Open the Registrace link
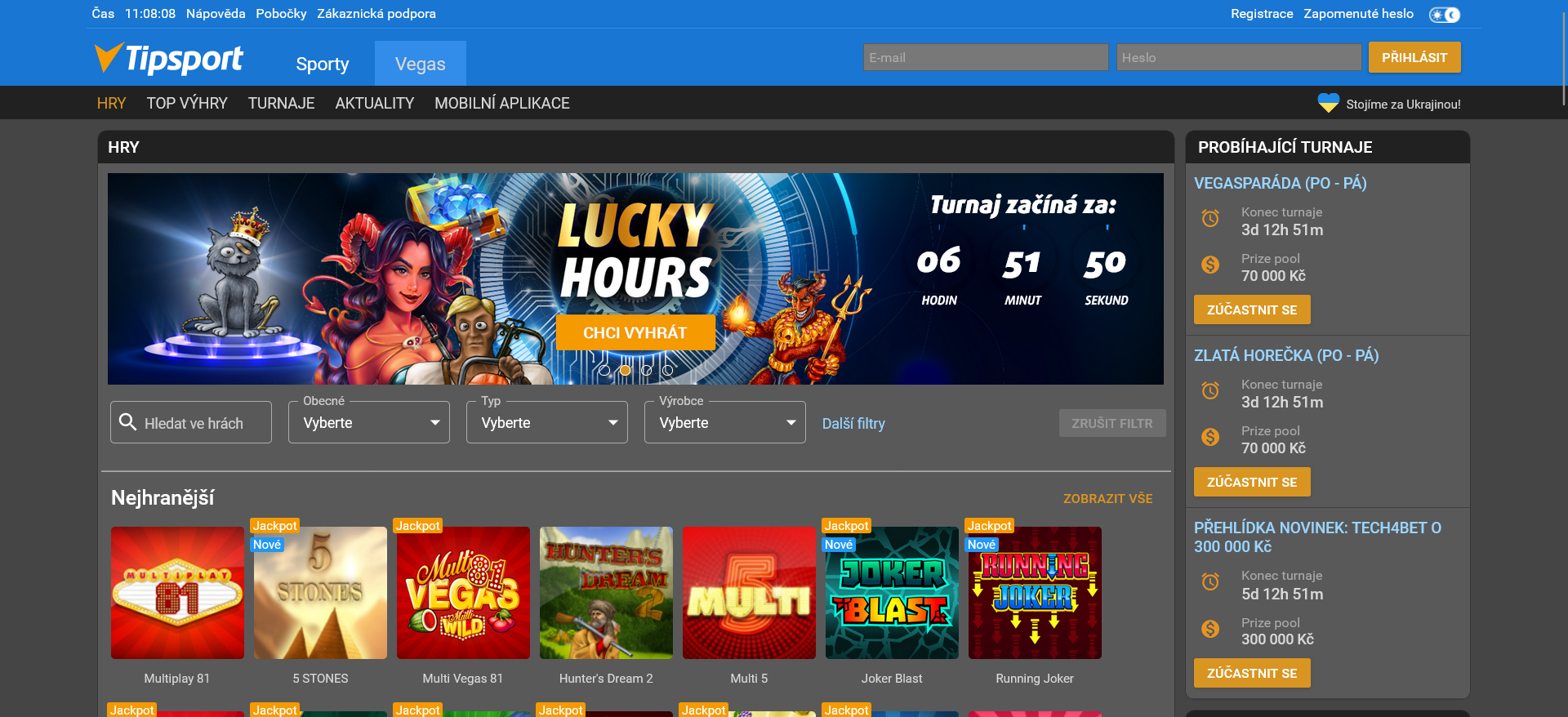This screenshot has width=1568, height=717. pyautogui.click(x=1262, y=14)
